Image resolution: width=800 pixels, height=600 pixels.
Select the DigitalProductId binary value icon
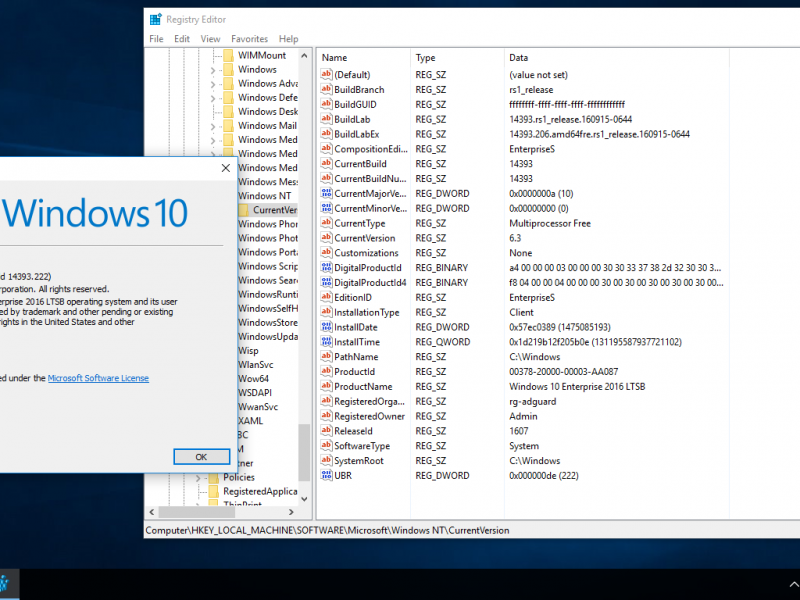327,267
